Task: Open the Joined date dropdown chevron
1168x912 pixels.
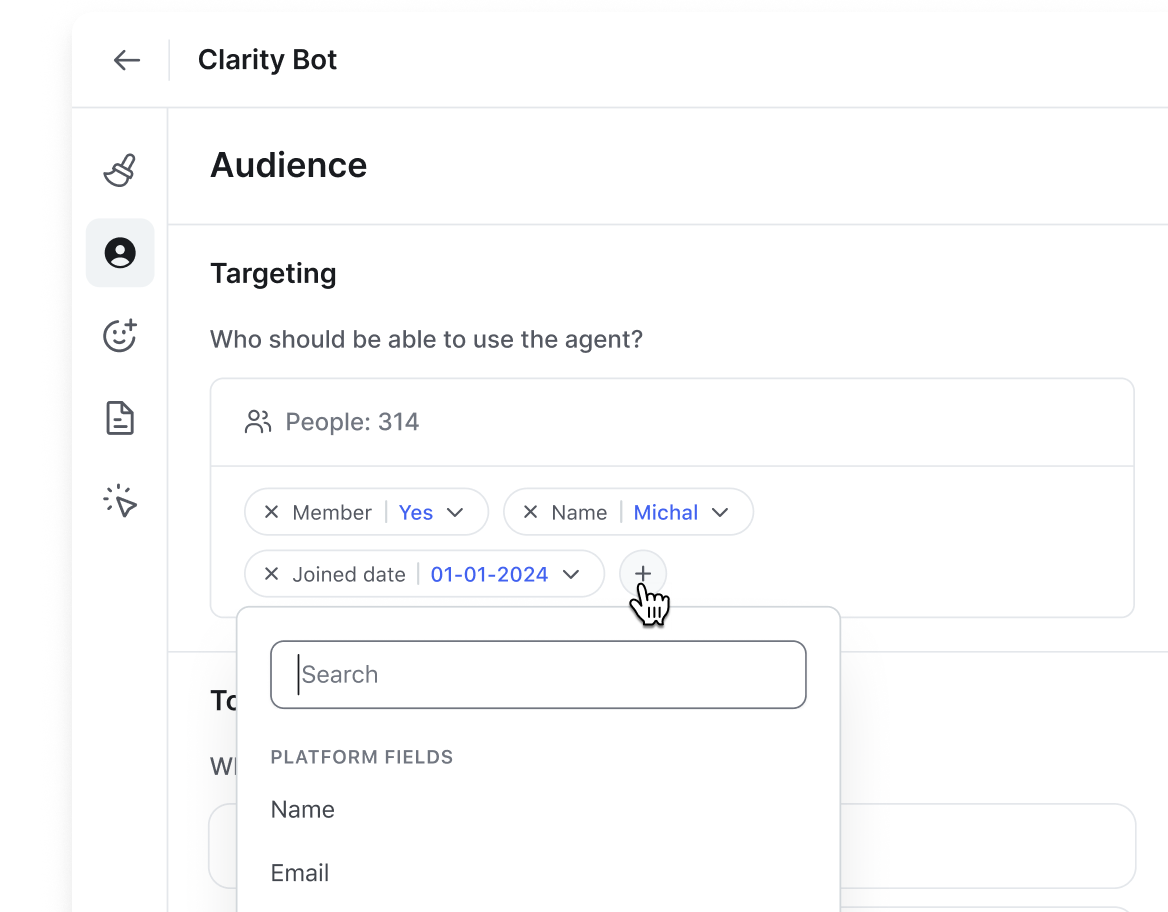Action: click(571, 574)
